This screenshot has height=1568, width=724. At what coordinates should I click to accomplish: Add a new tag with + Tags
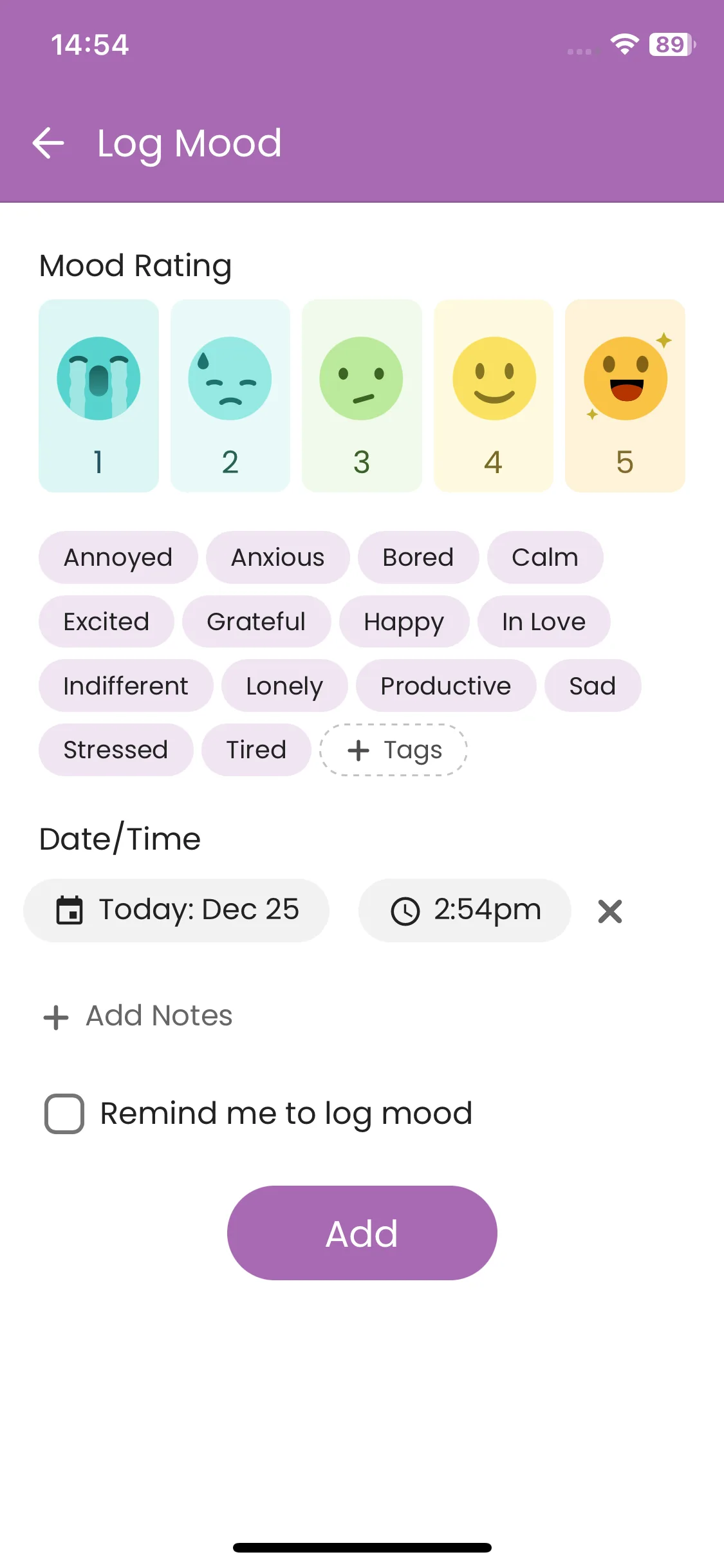[393, 750]
